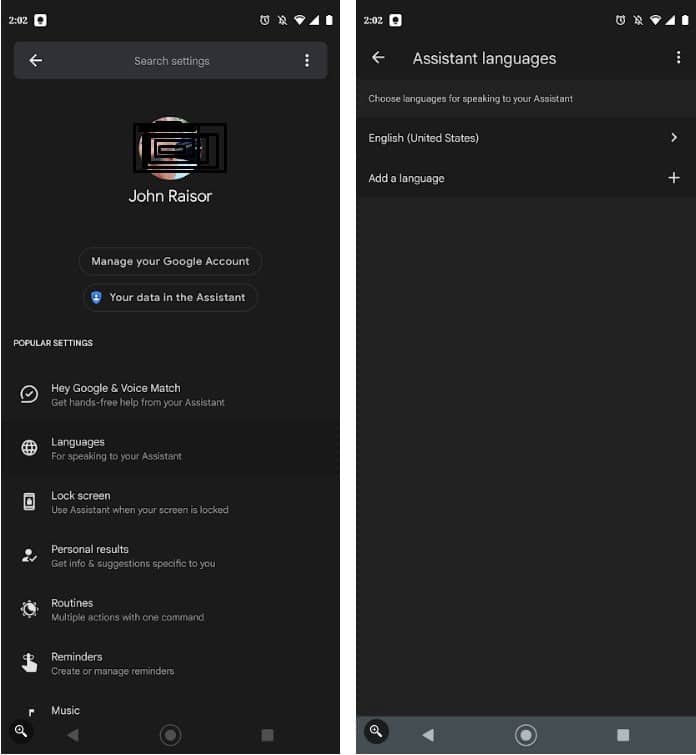
Task: Tap back arrow in Search settings bar
Action: [36, 61]
